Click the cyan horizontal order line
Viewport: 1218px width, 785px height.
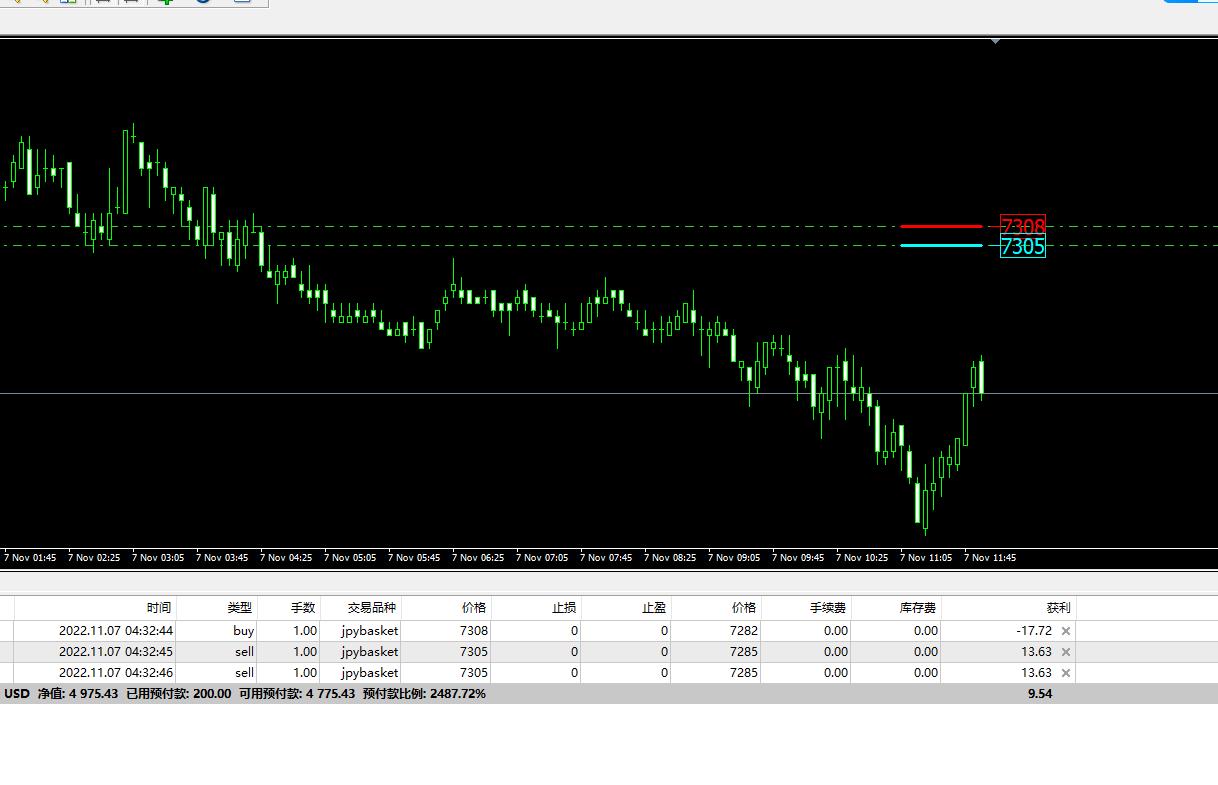941,245
